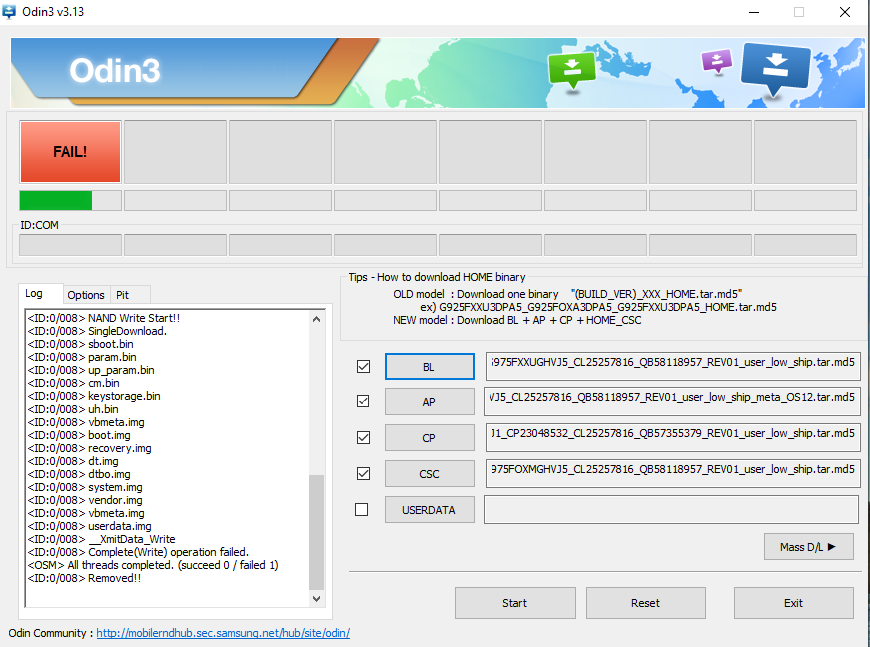Switch to the Options tab
Image resolution: width=870 pixels, height=647 pixels.
(x=86, y=295)
